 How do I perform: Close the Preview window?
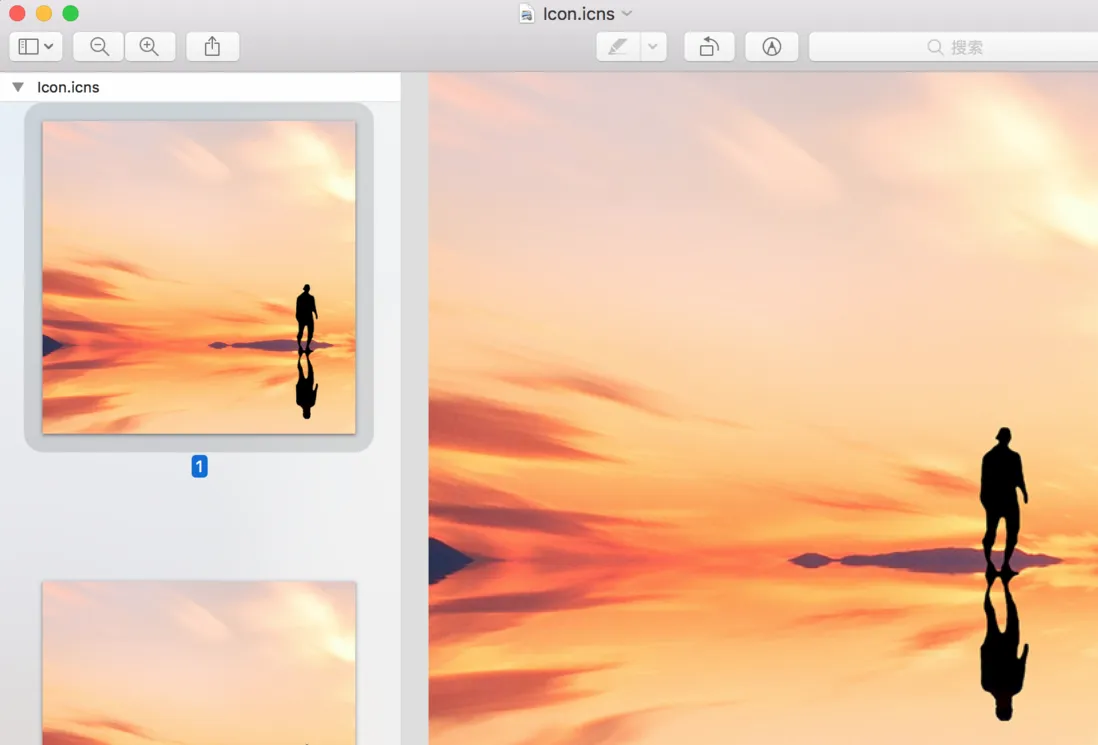coord(18,13)
